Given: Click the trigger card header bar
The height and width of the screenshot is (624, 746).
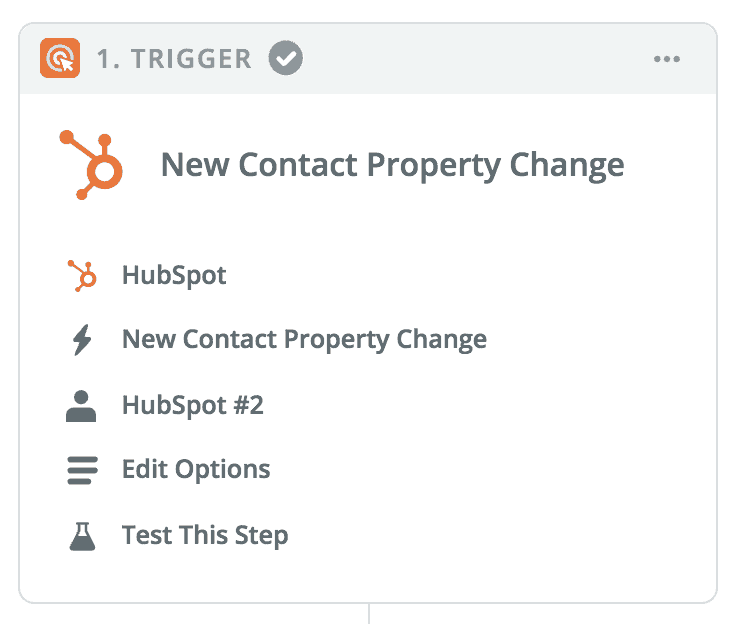Looking at the screenshot, I should pos(368,58).
